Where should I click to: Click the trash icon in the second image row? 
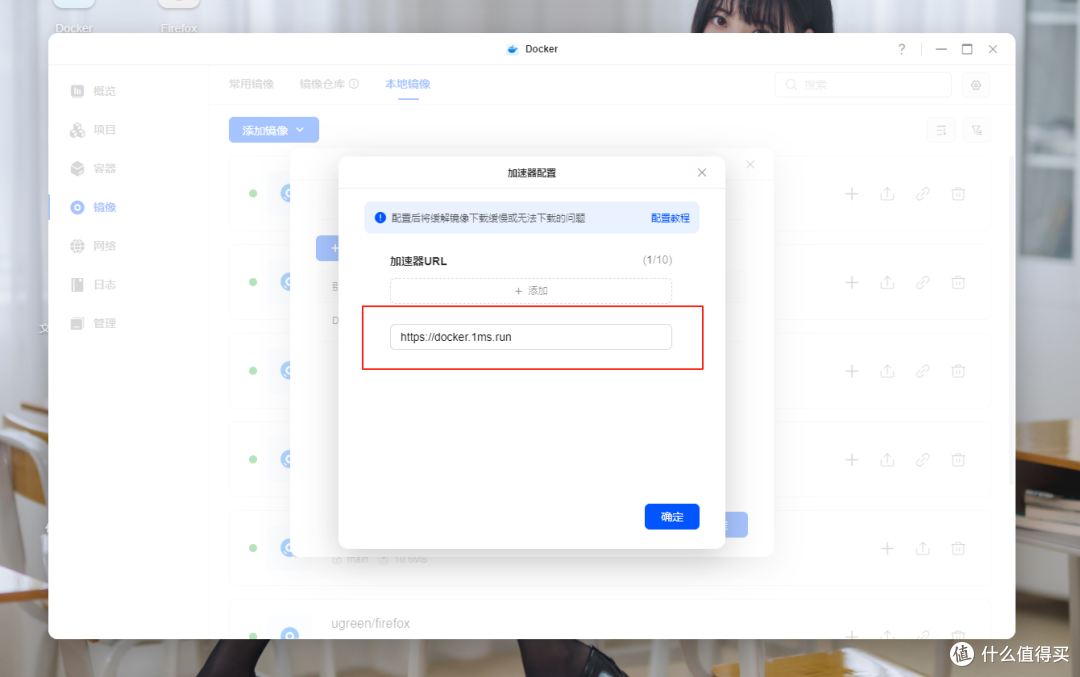point(958,282)
